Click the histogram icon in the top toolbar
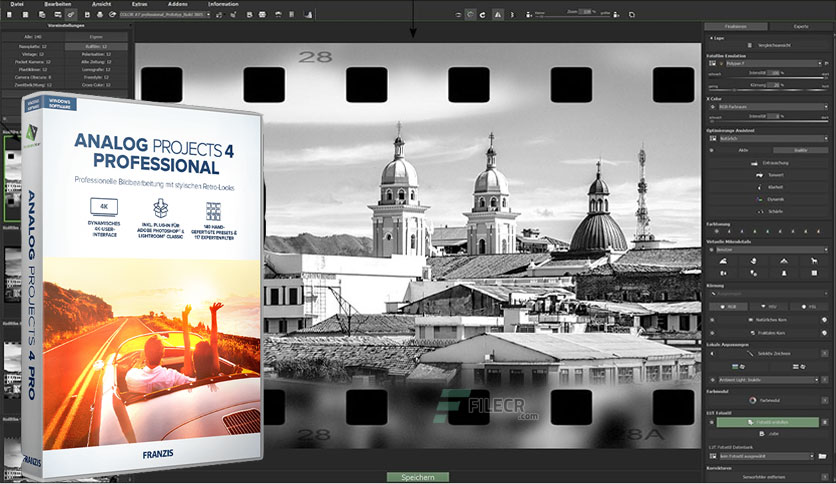Viewport: 836px width, 484px height. (x=308, y=14)
